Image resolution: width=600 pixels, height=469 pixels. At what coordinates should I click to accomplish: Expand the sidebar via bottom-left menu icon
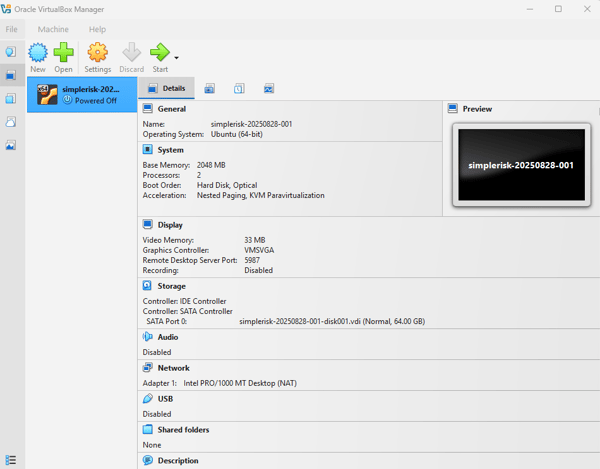(11, 459)
